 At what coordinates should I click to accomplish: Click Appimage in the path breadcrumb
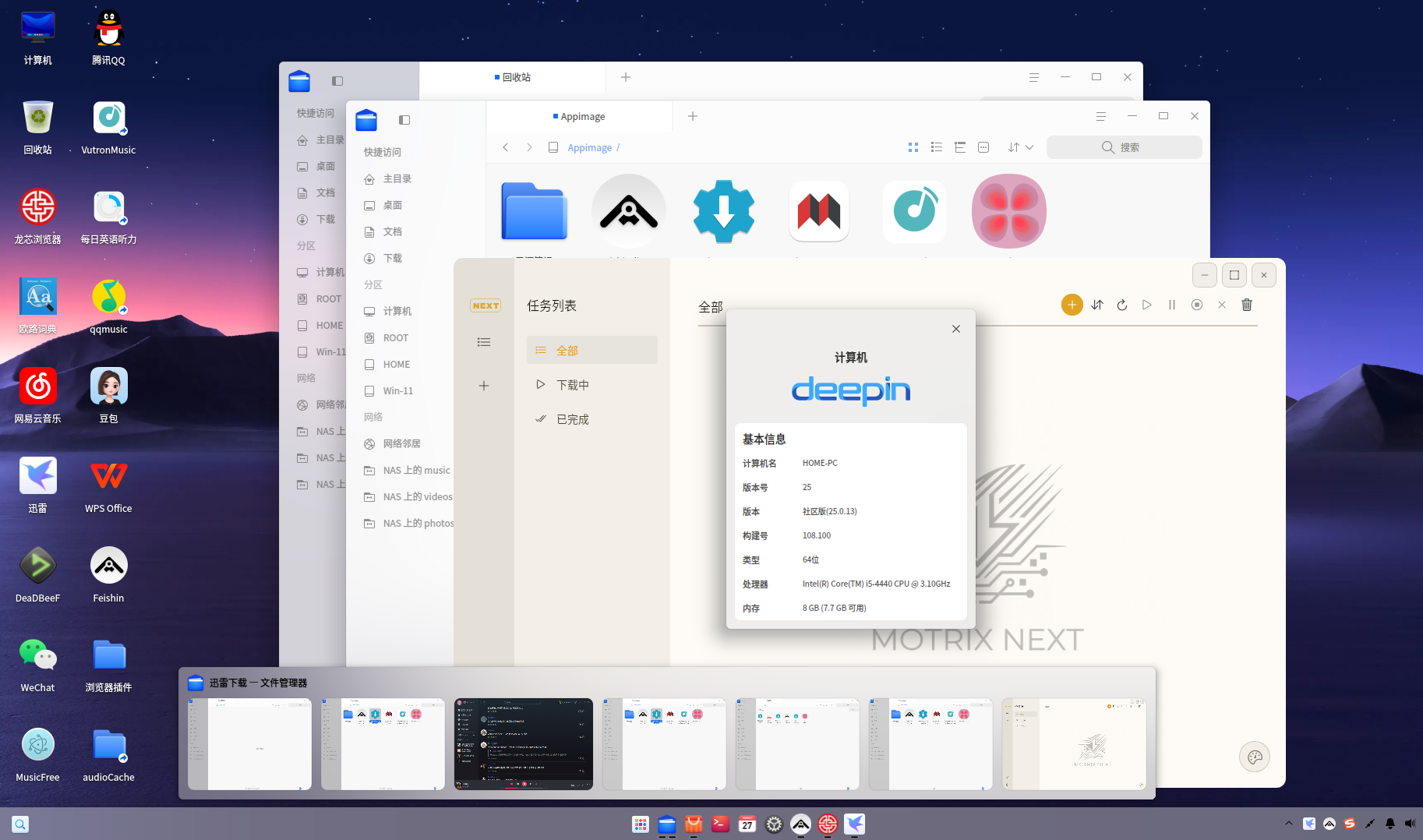pyautogui.click(x=589, y=148)
